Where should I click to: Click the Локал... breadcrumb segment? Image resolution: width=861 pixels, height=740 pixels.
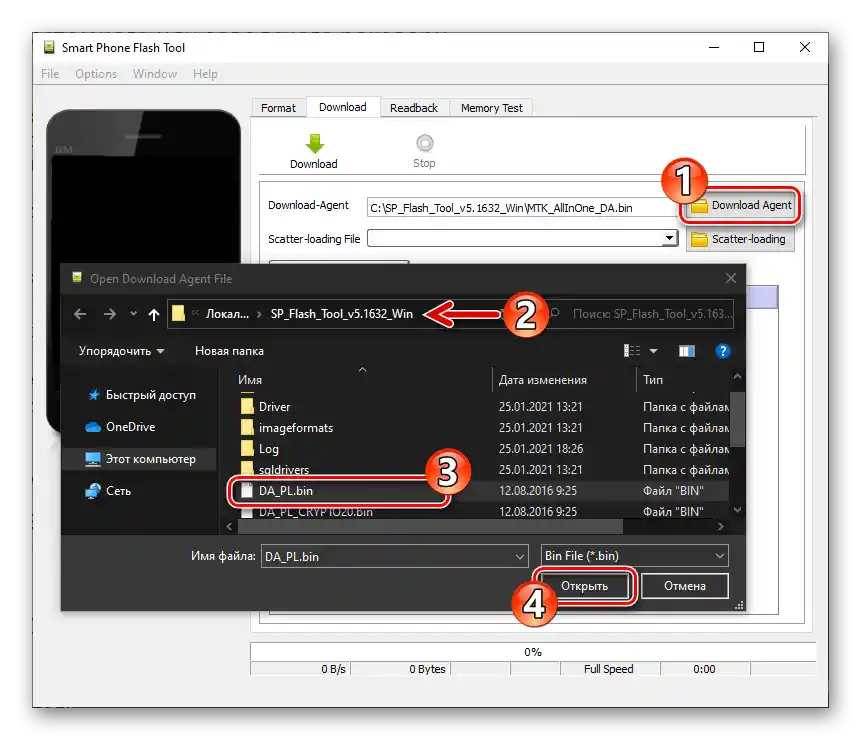(227, 314)
